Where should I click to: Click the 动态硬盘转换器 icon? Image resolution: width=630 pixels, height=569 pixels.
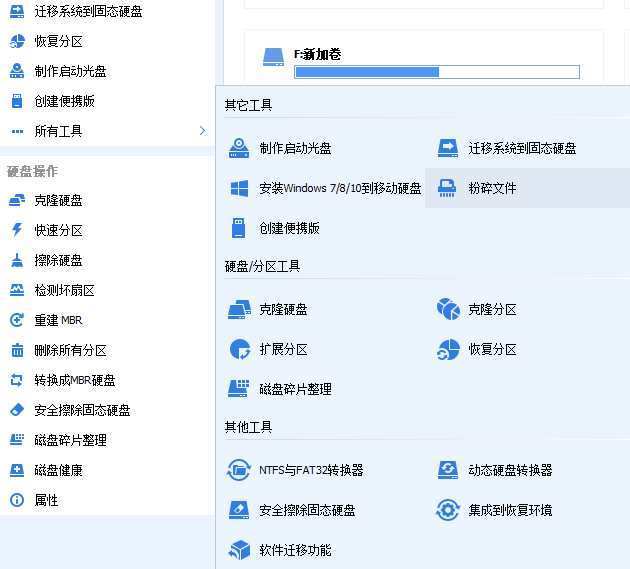448,469
